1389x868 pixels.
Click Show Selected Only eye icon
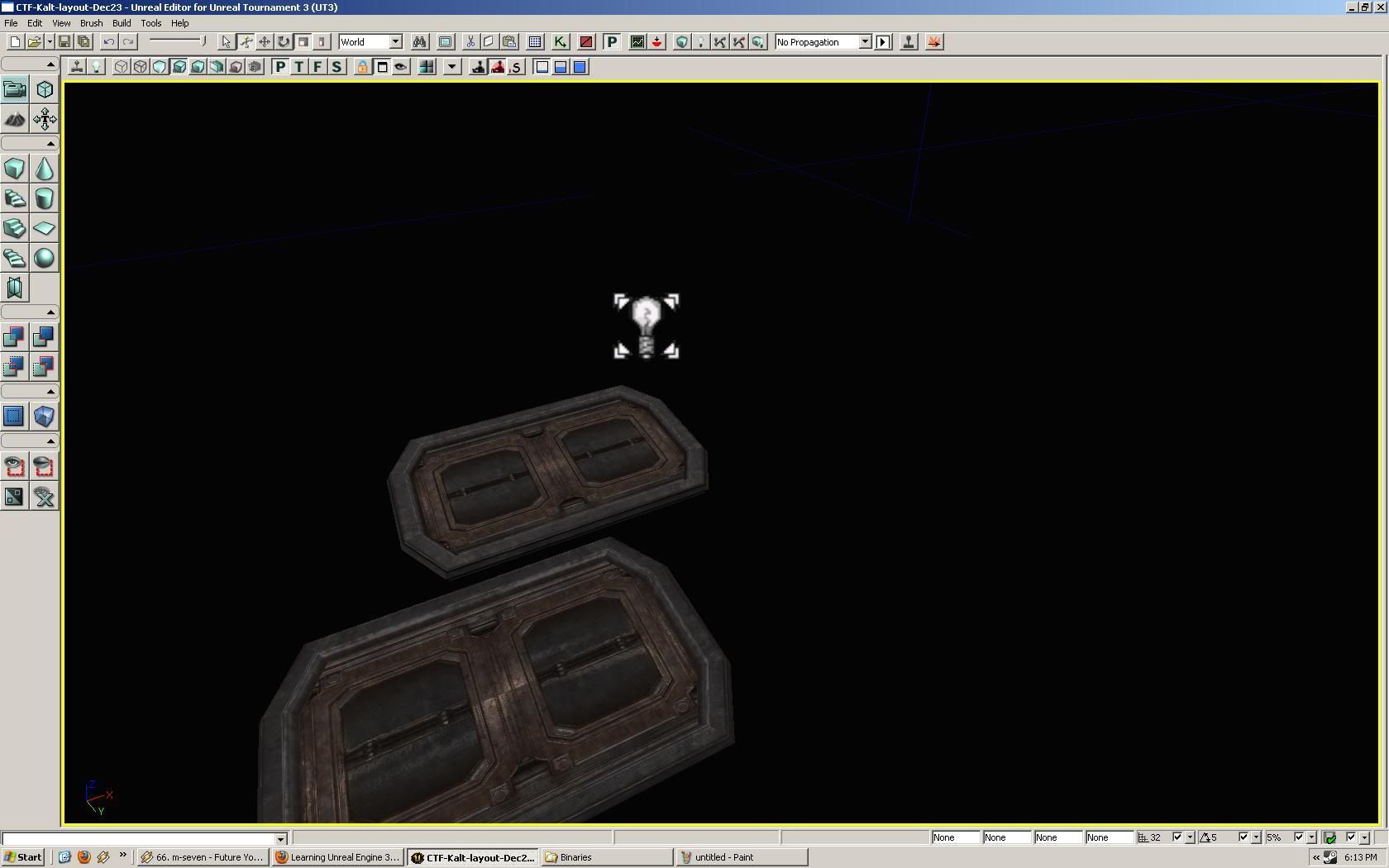pos(15,466)
